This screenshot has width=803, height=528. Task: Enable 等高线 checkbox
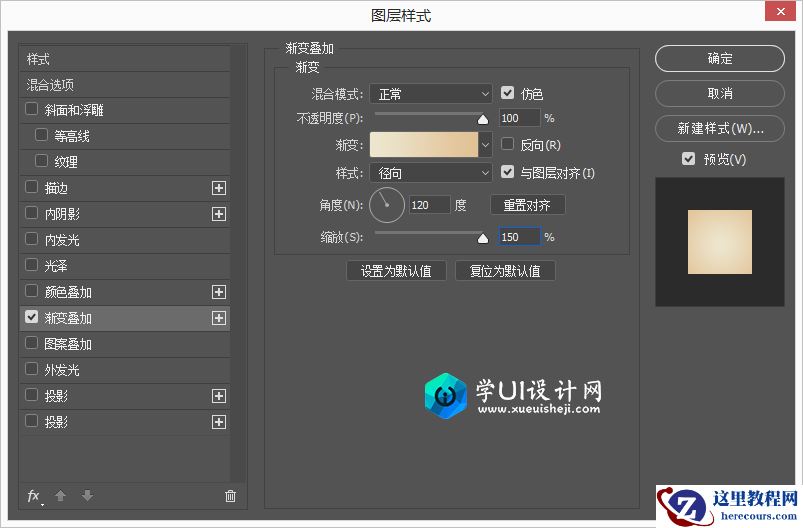(x=41, y=135)
